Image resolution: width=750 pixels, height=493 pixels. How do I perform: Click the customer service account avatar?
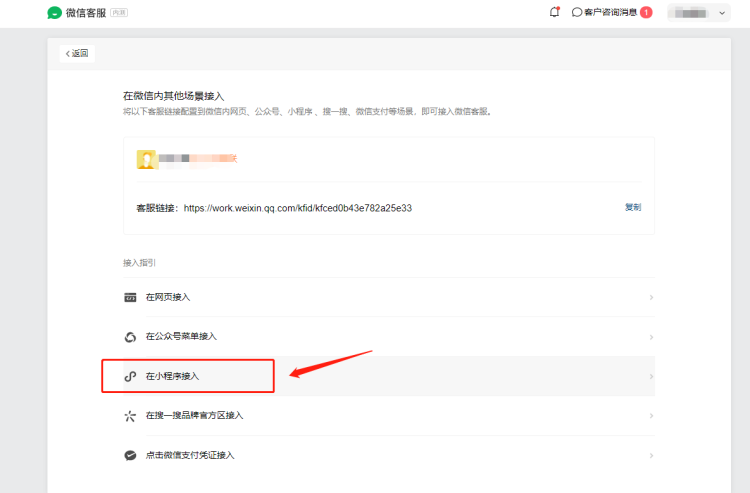click(x=146, y=159)
